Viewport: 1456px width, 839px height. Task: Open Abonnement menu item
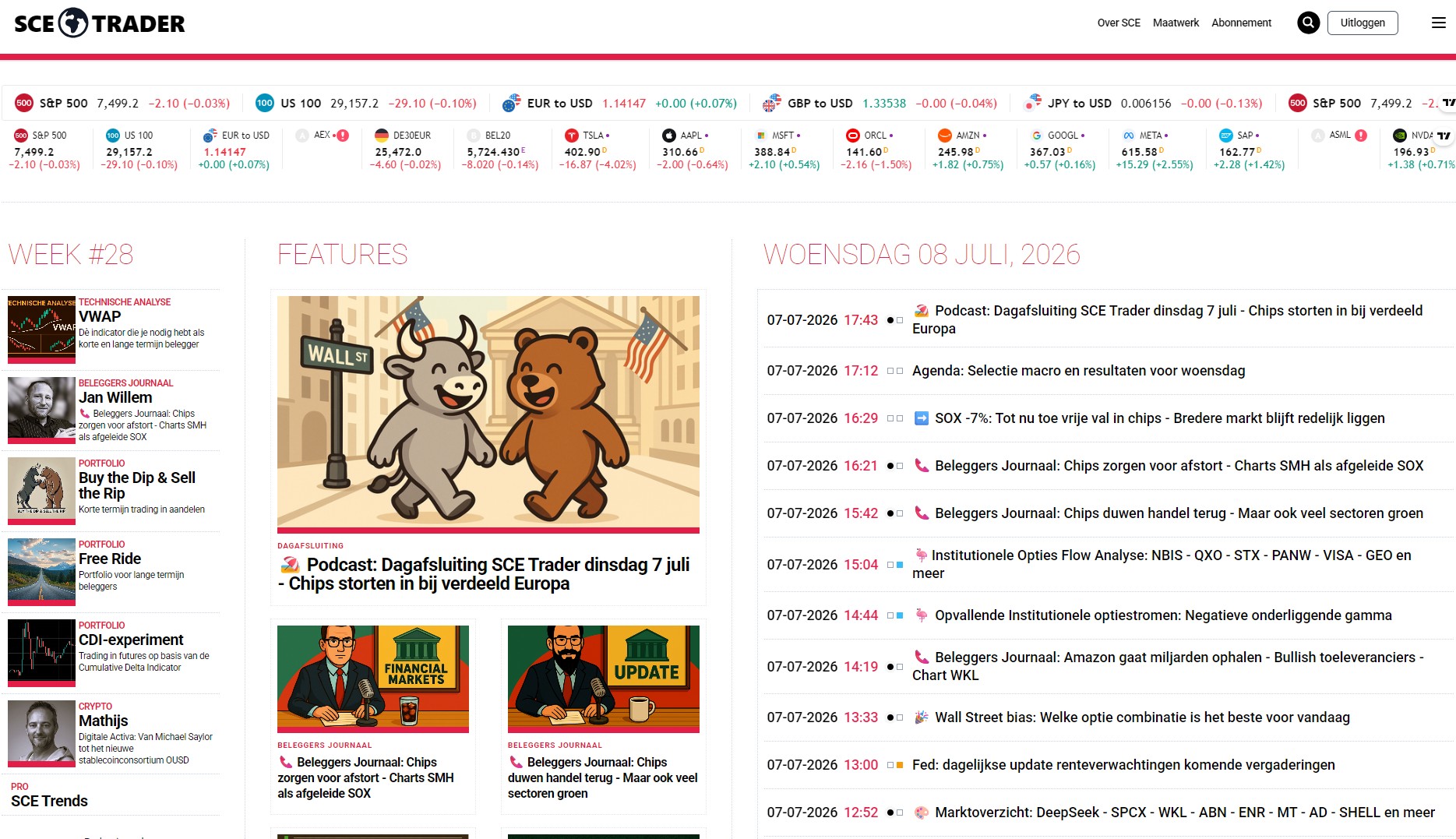(x=1241, y=23)
